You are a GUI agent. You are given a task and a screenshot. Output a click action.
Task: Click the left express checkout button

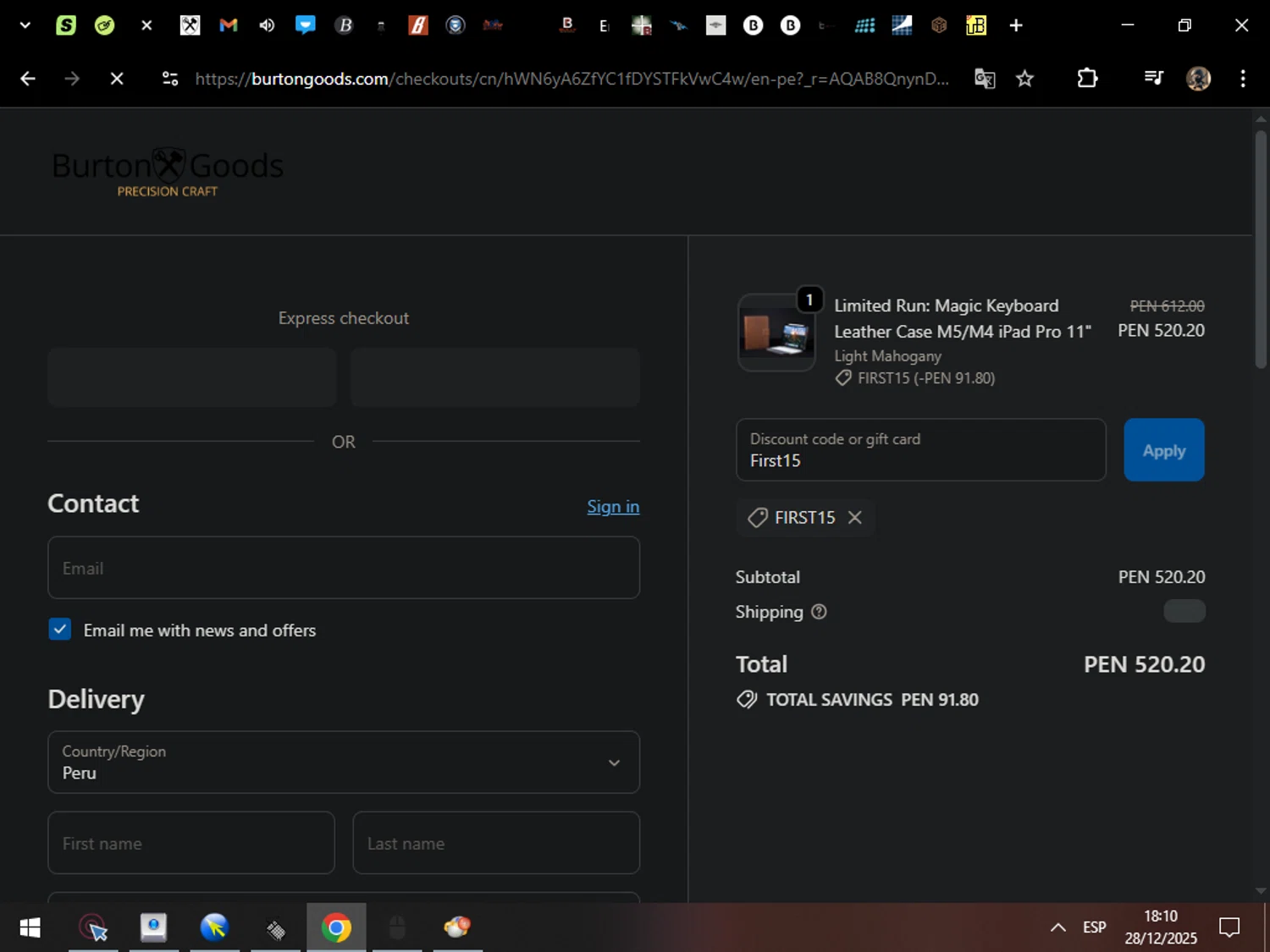192,377
